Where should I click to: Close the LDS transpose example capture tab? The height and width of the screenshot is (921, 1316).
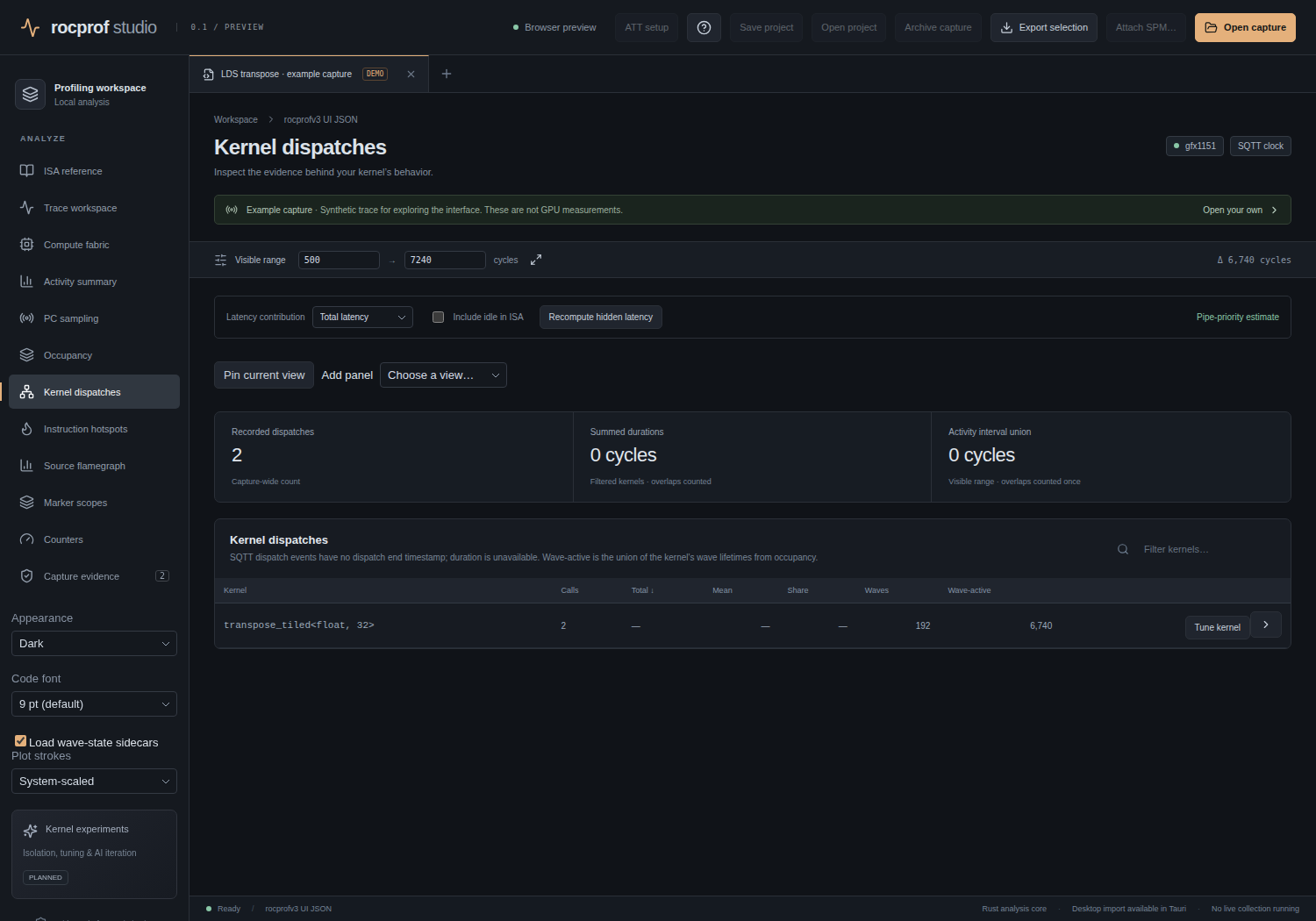pyautogui.click(x=411, y=74)
